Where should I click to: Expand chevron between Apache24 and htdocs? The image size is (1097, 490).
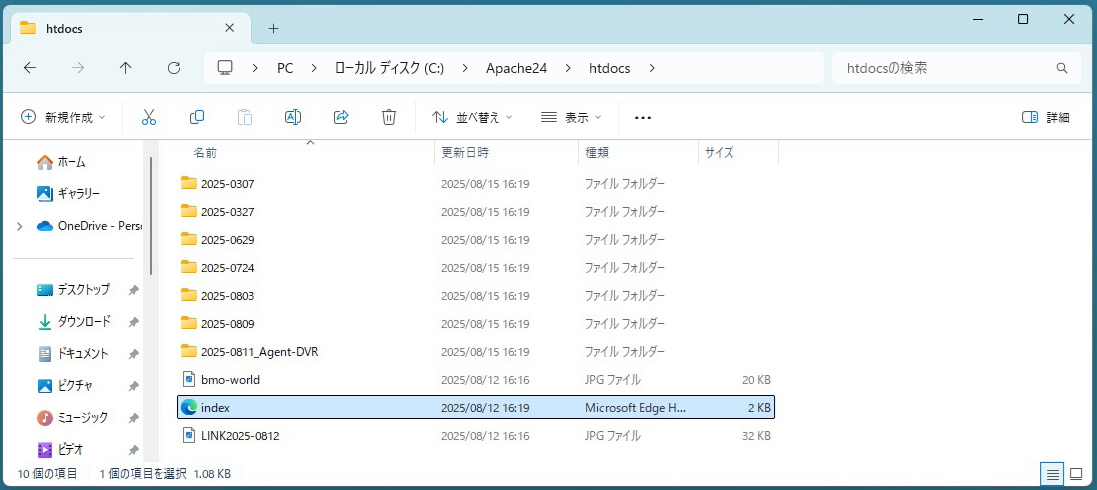(x=568, y=68)
